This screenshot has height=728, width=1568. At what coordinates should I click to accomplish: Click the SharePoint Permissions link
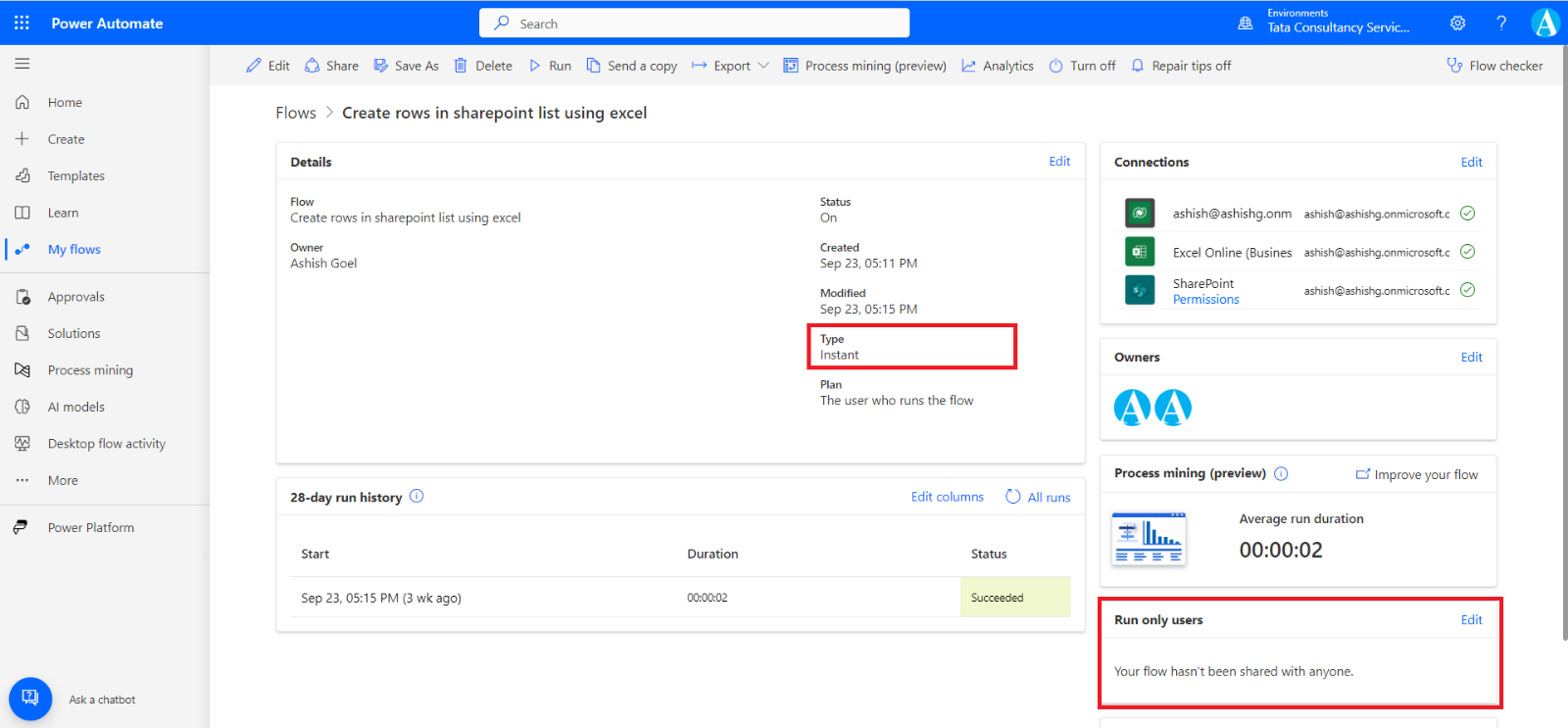coord(1205,300)
